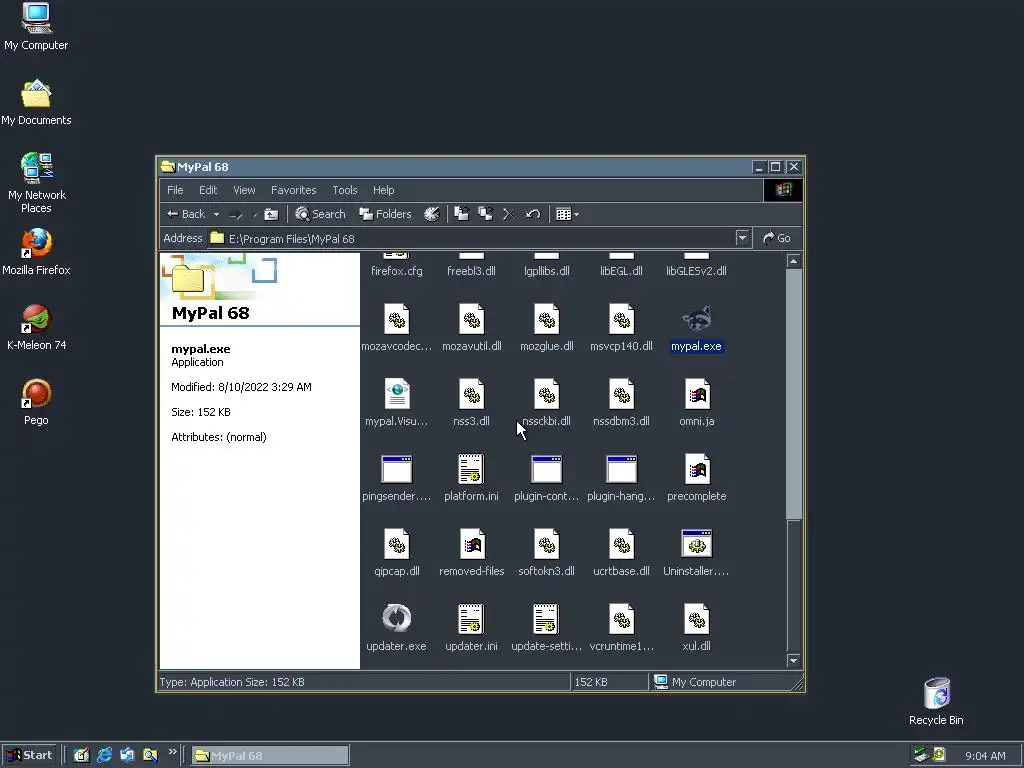Launch Outlook Express from Quick Launch
Viewport: 1024px width, 768px height.
pos(127,755)
